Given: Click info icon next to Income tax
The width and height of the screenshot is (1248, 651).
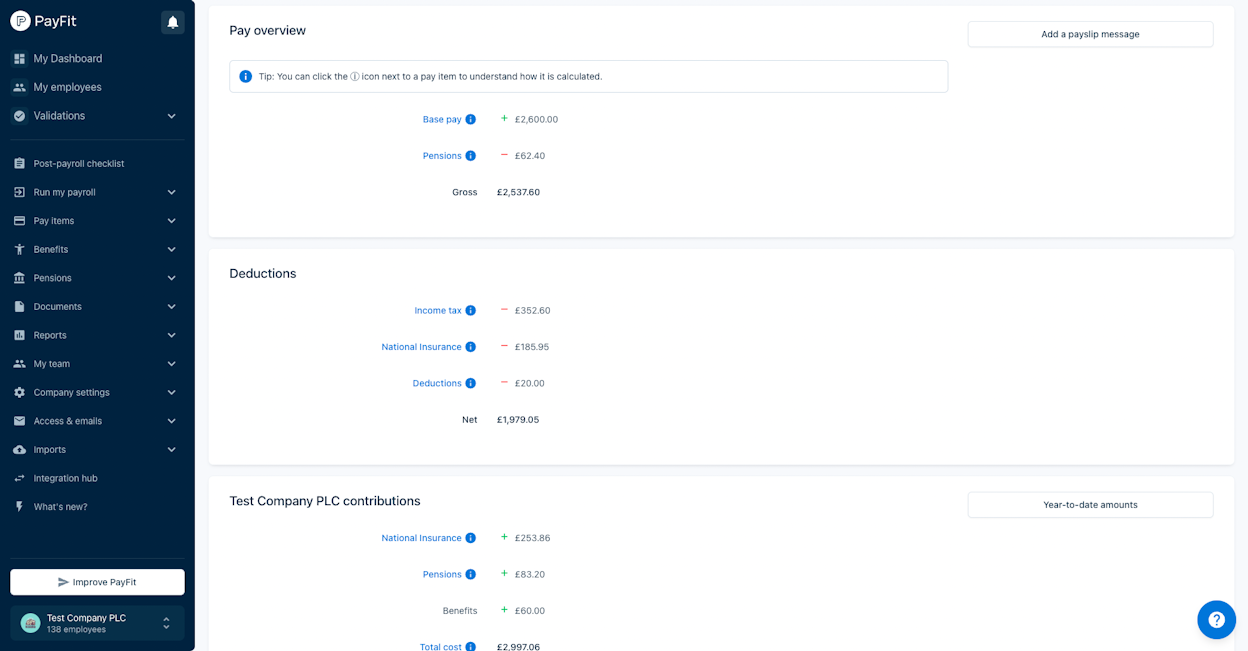Looking at the screenshot, I should [471, 311].
